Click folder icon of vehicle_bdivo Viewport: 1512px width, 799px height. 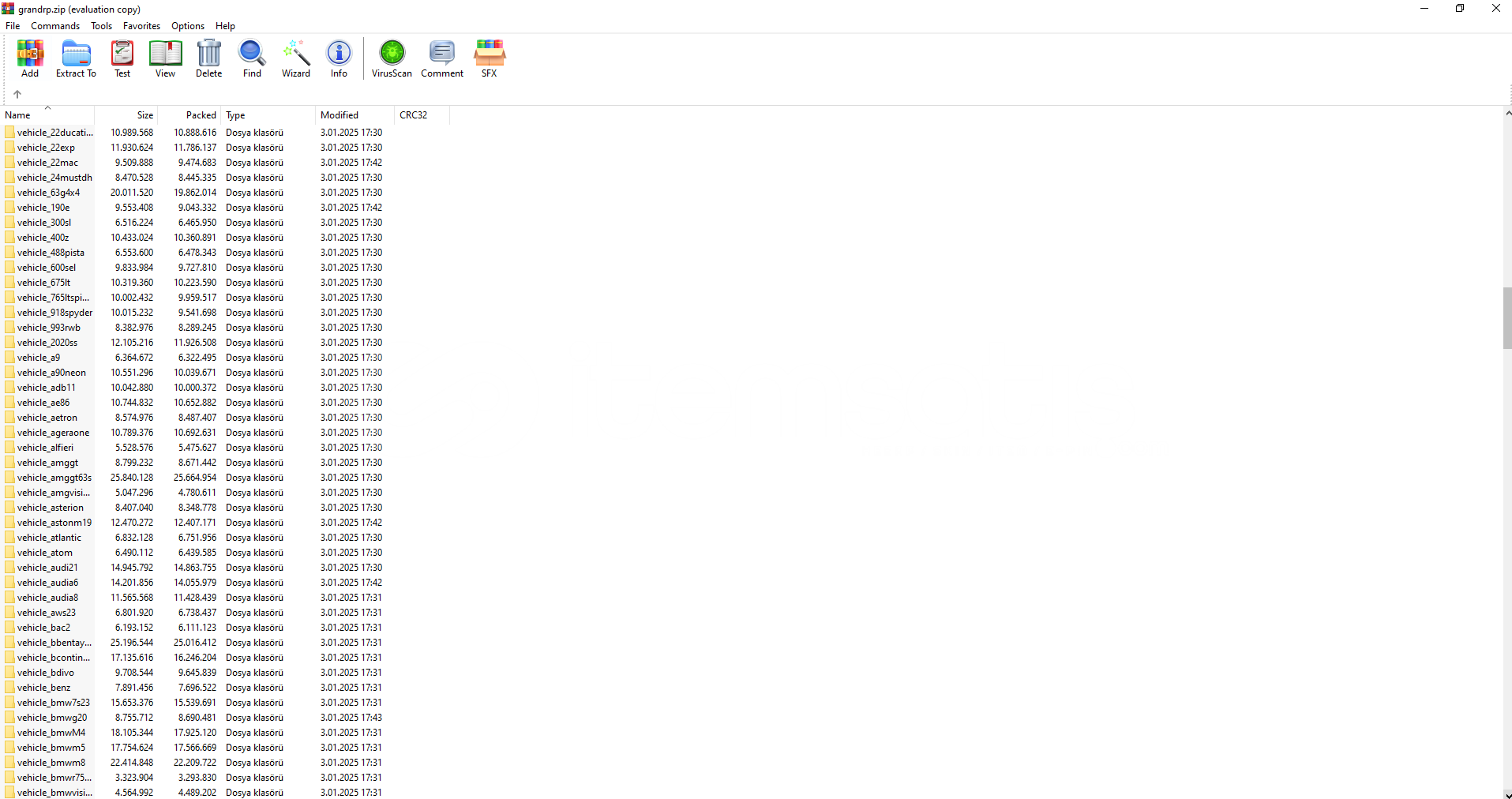coord(9,673)
